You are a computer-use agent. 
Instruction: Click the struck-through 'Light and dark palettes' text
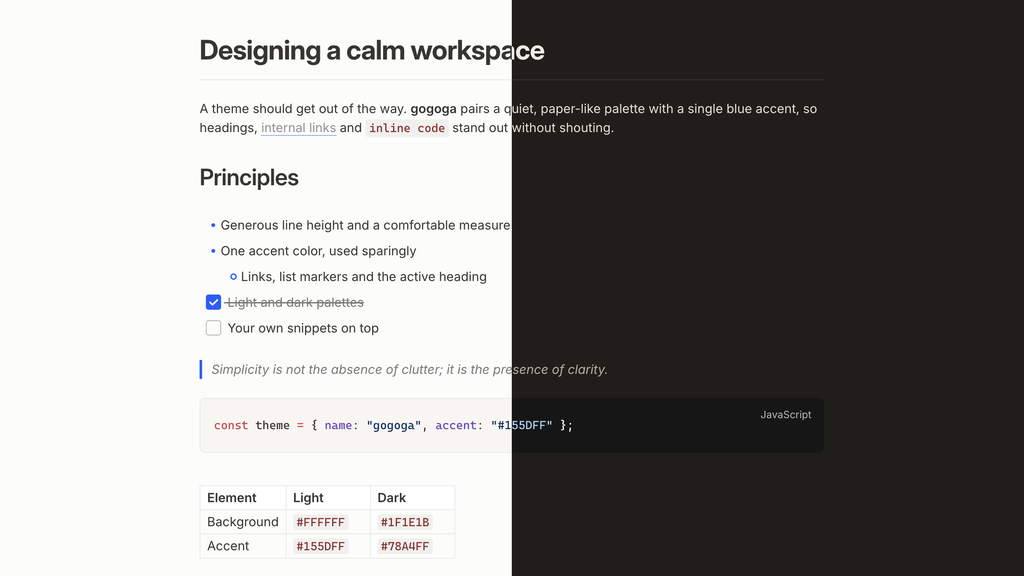[x=295, y=302]
